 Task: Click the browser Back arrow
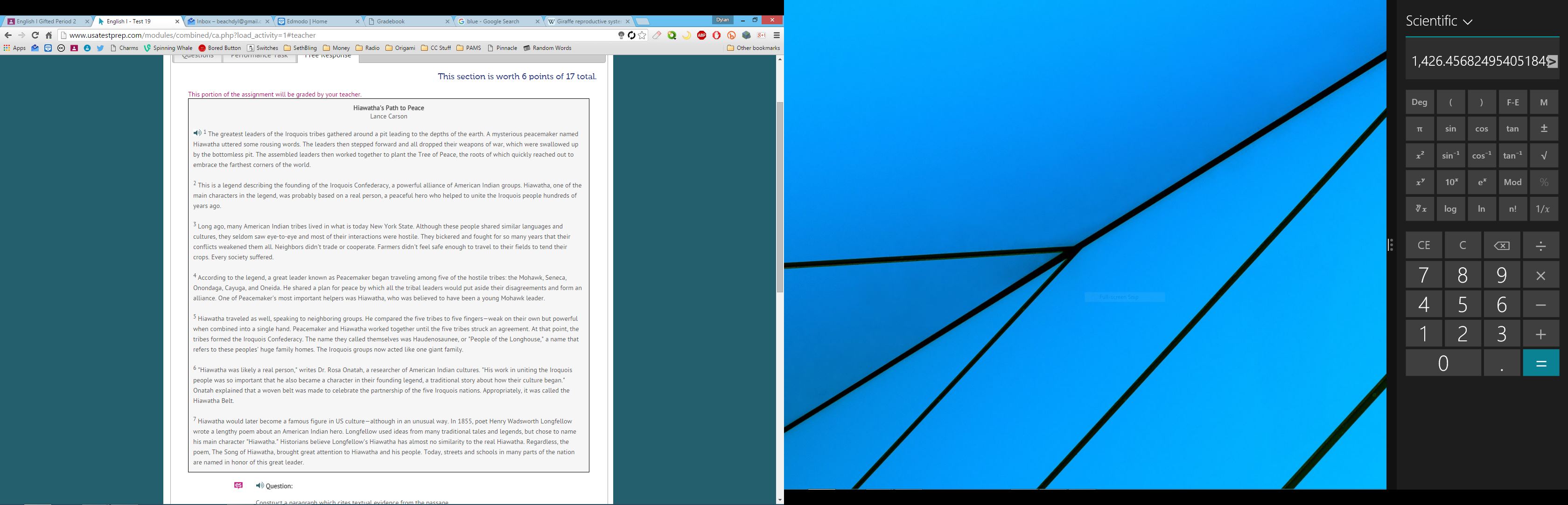[x=8, y=35]
